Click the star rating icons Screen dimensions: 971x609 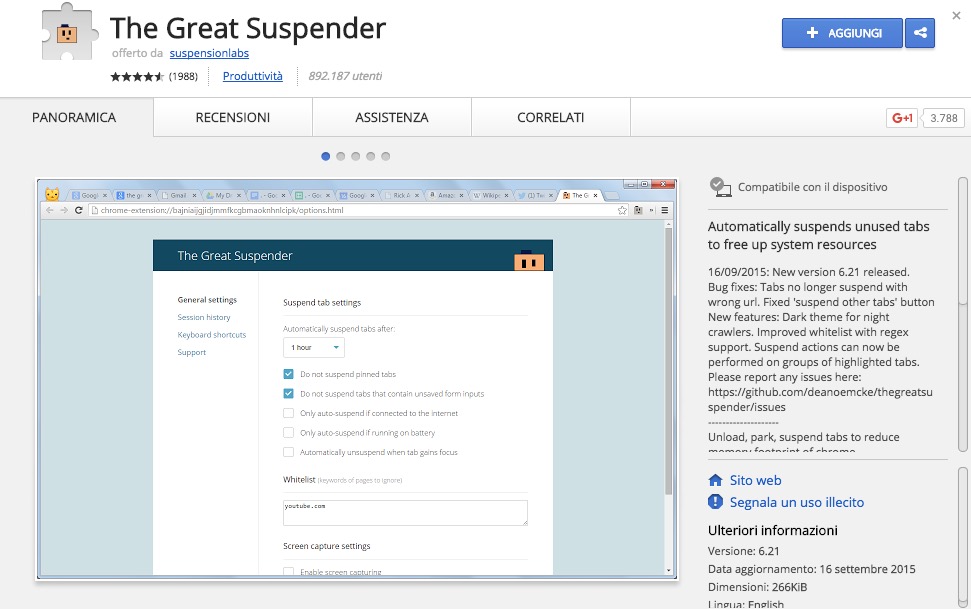pyautogui.click(x=137, y=77)
